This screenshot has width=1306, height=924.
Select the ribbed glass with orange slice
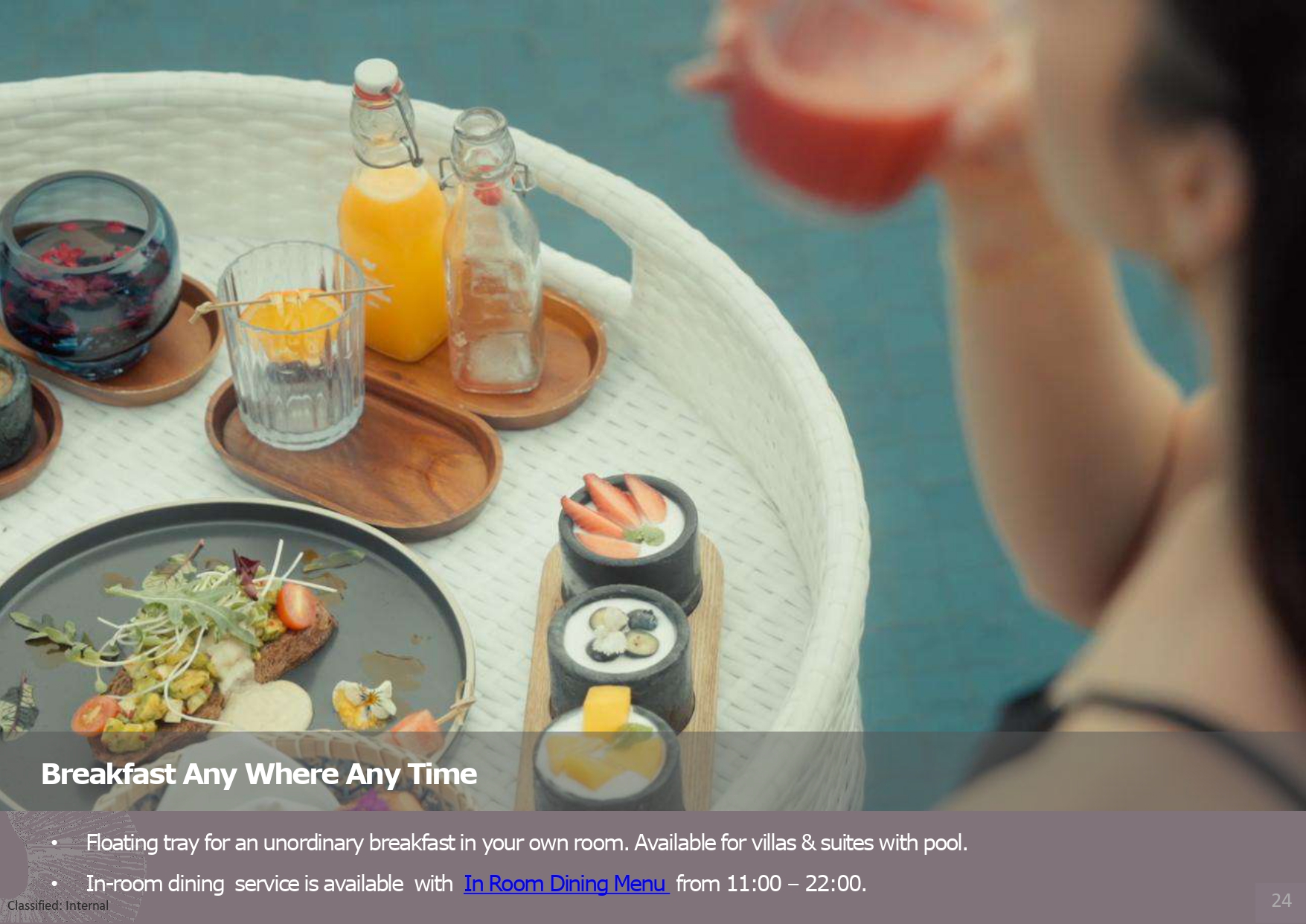tap(293, 346)
